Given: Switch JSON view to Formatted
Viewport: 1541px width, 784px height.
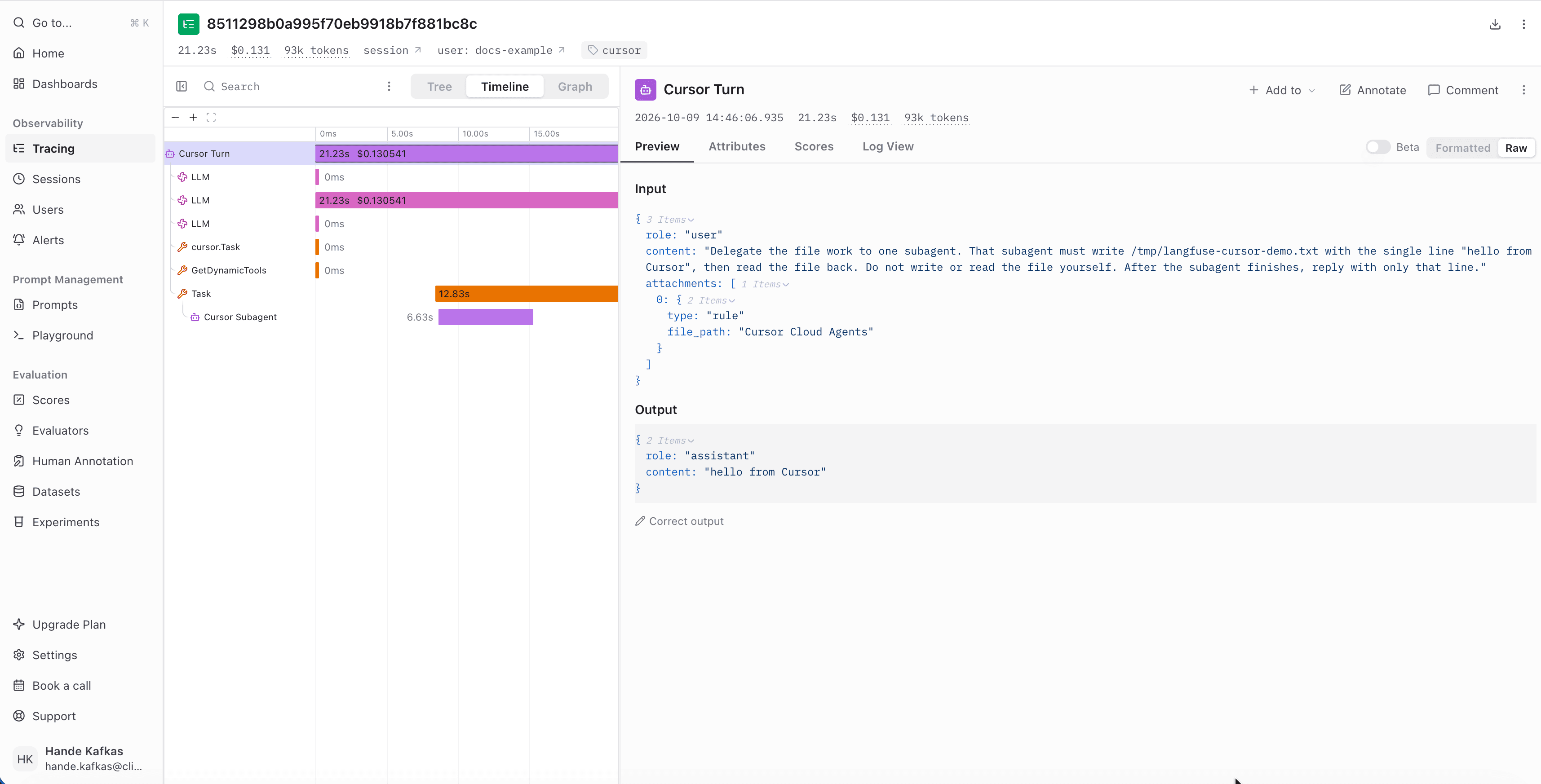Looking at the screenshot, I should click(1463, 148).
